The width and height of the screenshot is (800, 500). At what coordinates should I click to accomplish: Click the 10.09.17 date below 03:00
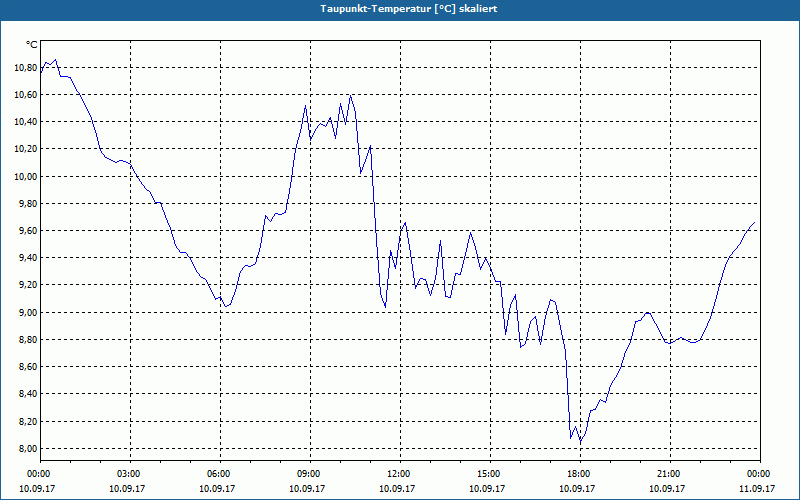pyautogui.click(x=127, y=488)
